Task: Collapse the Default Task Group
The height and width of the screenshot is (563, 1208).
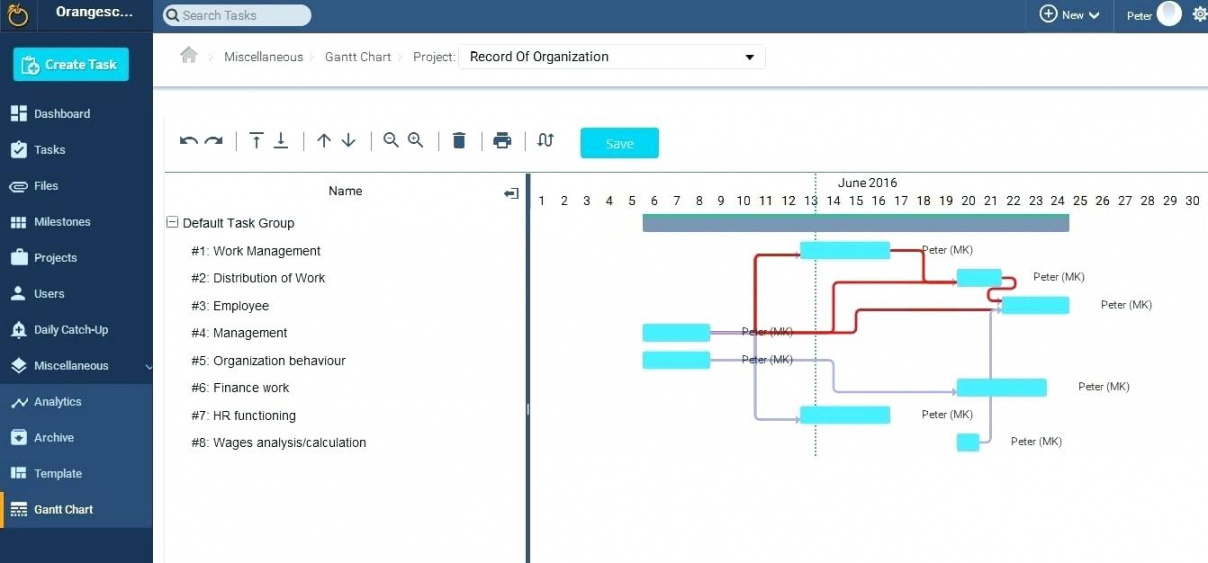Action: [172, 223]
